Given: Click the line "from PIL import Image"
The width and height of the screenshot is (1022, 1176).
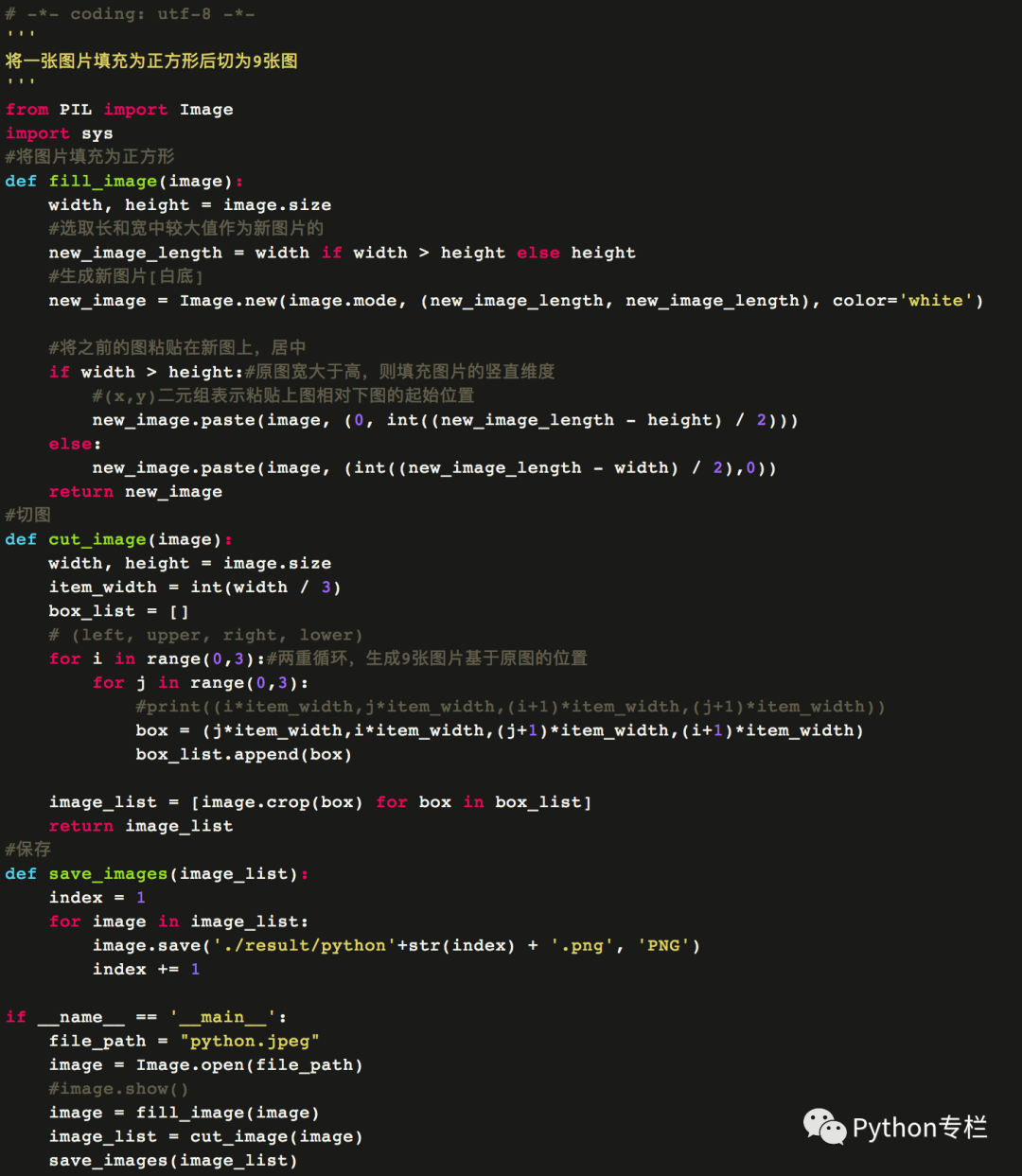Looking at the screenshot, I should point(119,110).
